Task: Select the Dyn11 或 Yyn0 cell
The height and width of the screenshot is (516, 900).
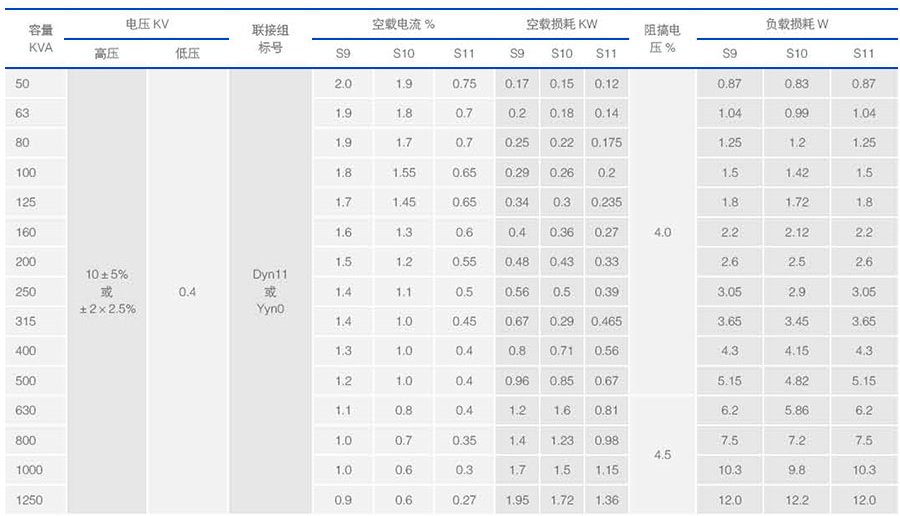Action: [270, 292]
